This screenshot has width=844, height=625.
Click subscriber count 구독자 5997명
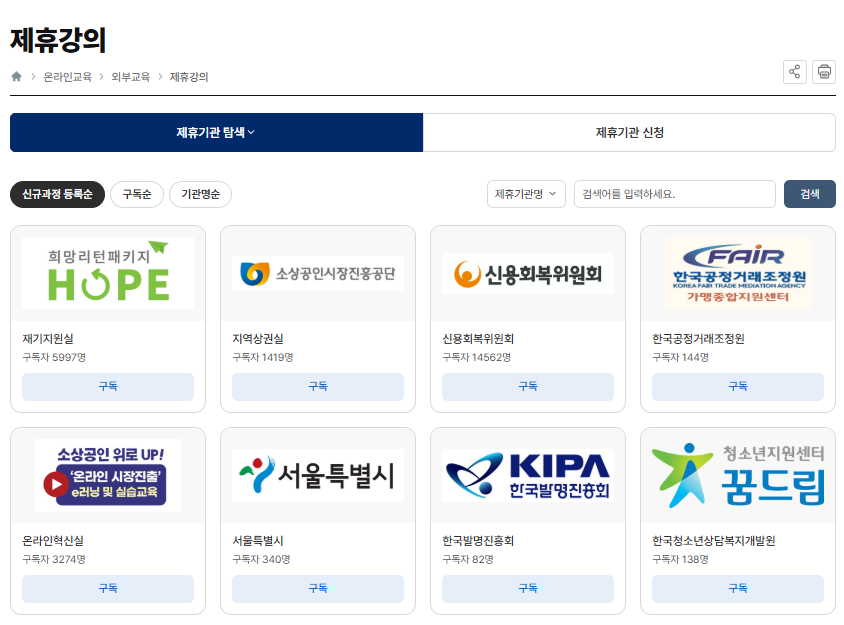point(54,357)
